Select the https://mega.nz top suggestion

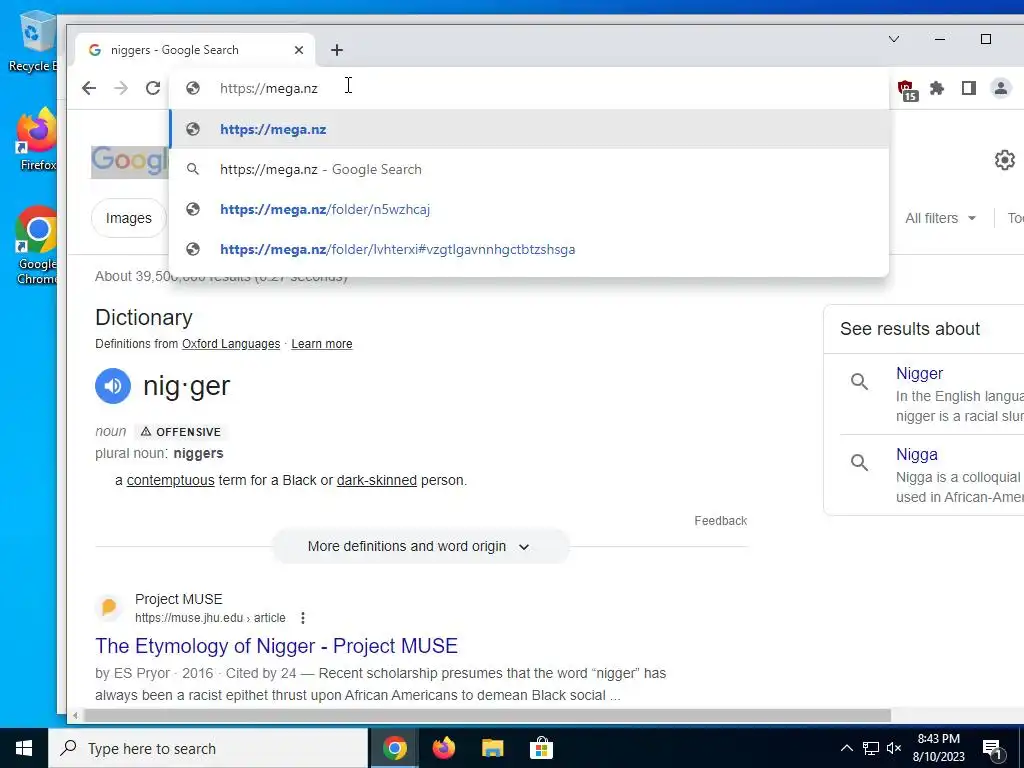[529, 129]
